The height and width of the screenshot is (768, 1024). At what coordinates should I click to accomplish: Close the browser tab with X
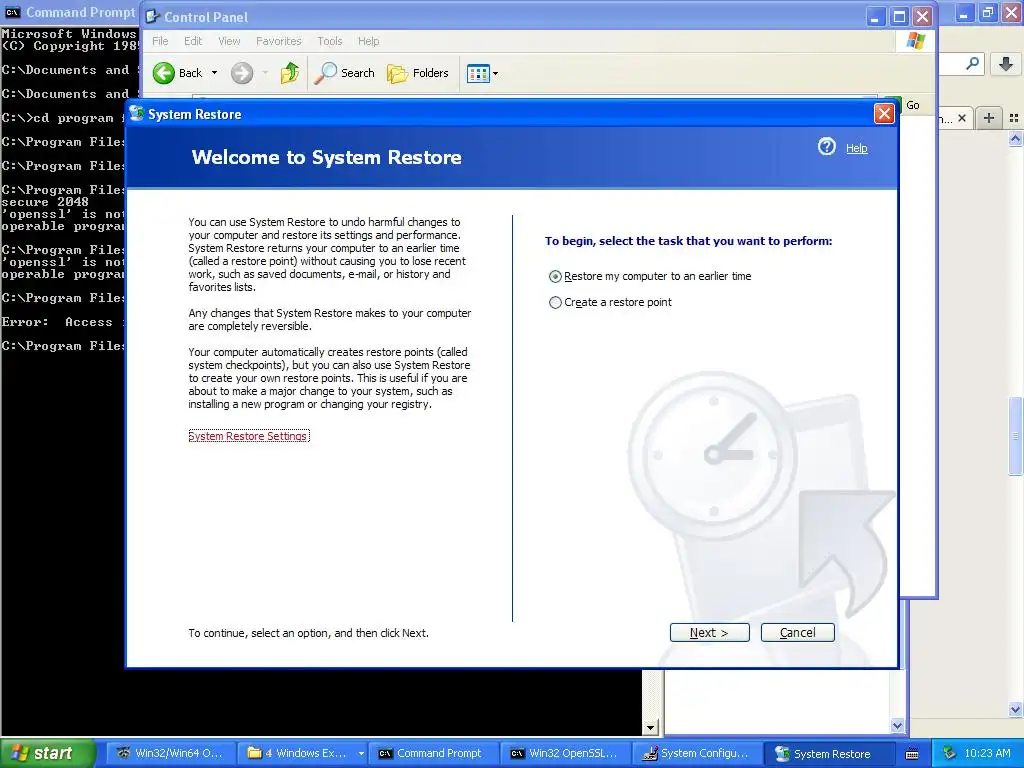(962, 118)
